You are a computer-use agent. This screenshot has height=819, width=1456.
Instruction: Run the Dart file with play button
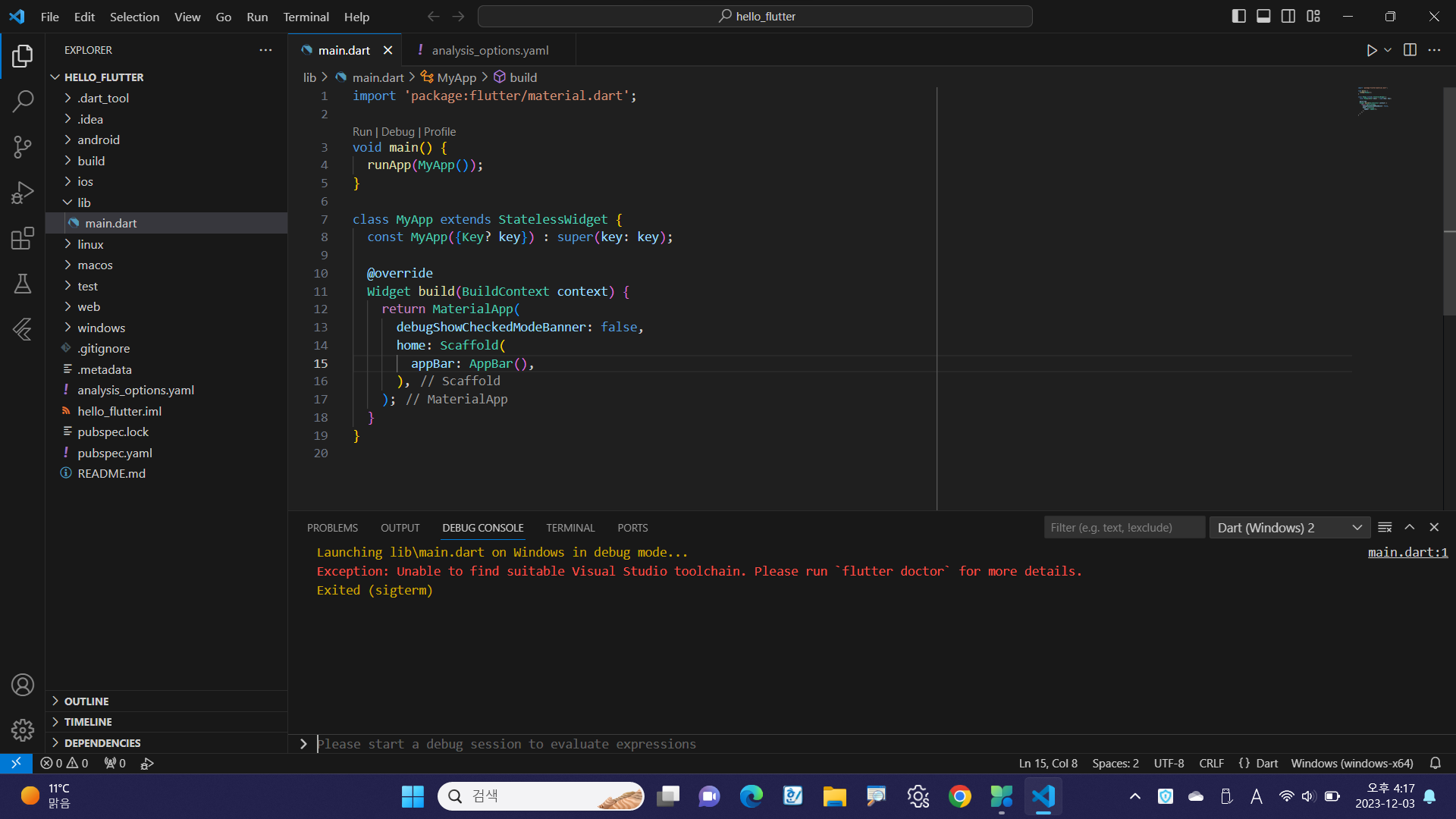coord(1371,50)
